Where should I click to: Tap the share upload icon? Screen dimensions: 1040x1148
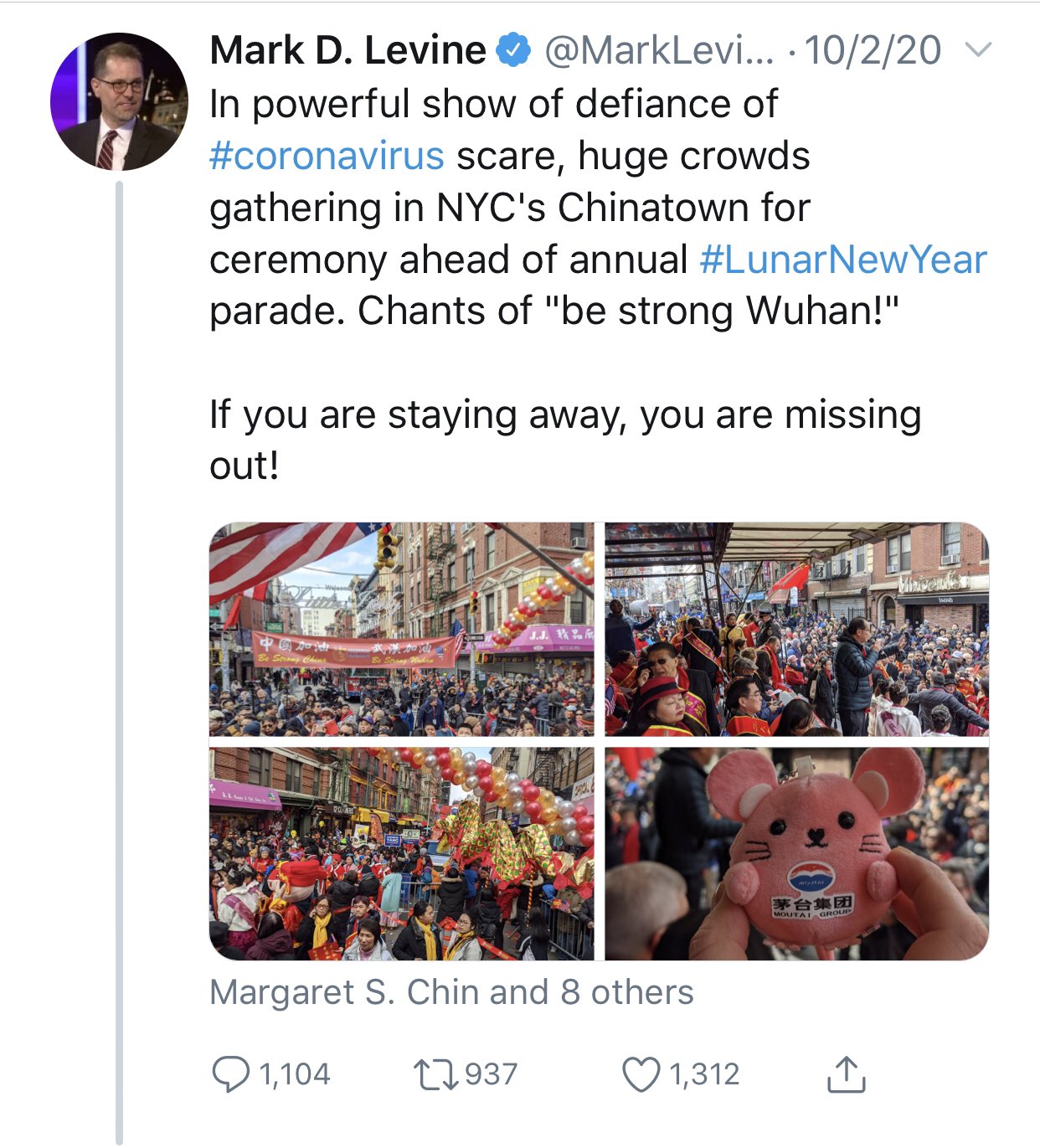click(x=846, y=1074)
